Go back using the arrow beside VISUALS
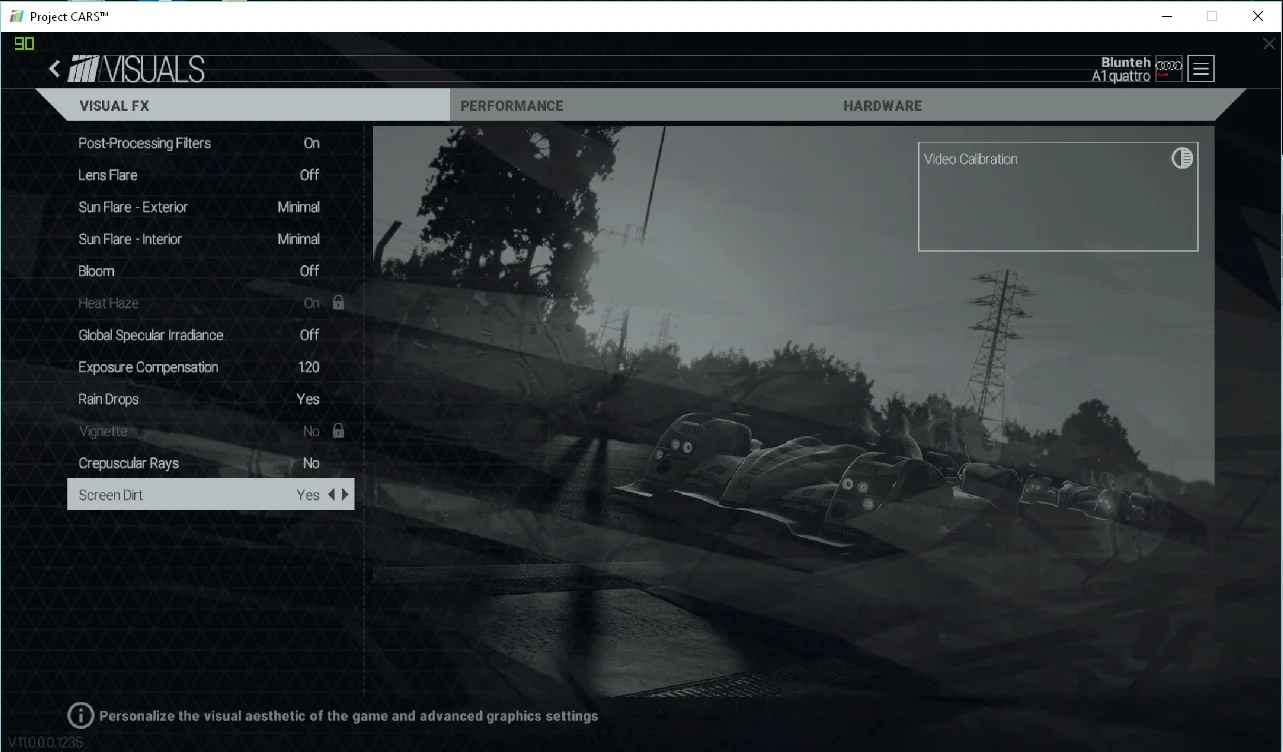Viewport: 1283px width, 752px height. pyautogui.click(x=55, y=69)
